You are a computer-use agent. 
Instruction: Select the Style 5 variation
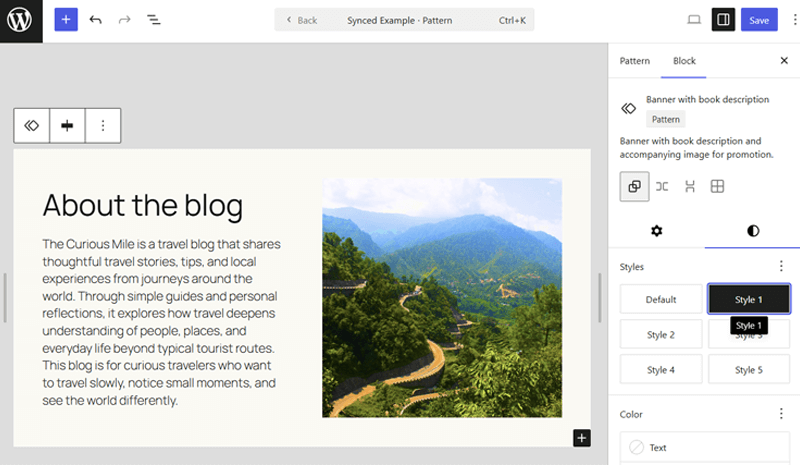tap(748, 370)
